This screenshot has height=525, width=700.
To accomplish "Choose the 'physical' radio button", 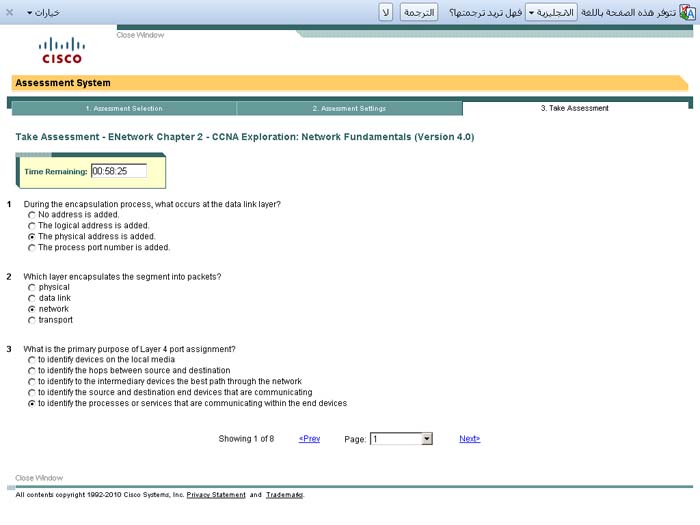I will click(31, 288).
